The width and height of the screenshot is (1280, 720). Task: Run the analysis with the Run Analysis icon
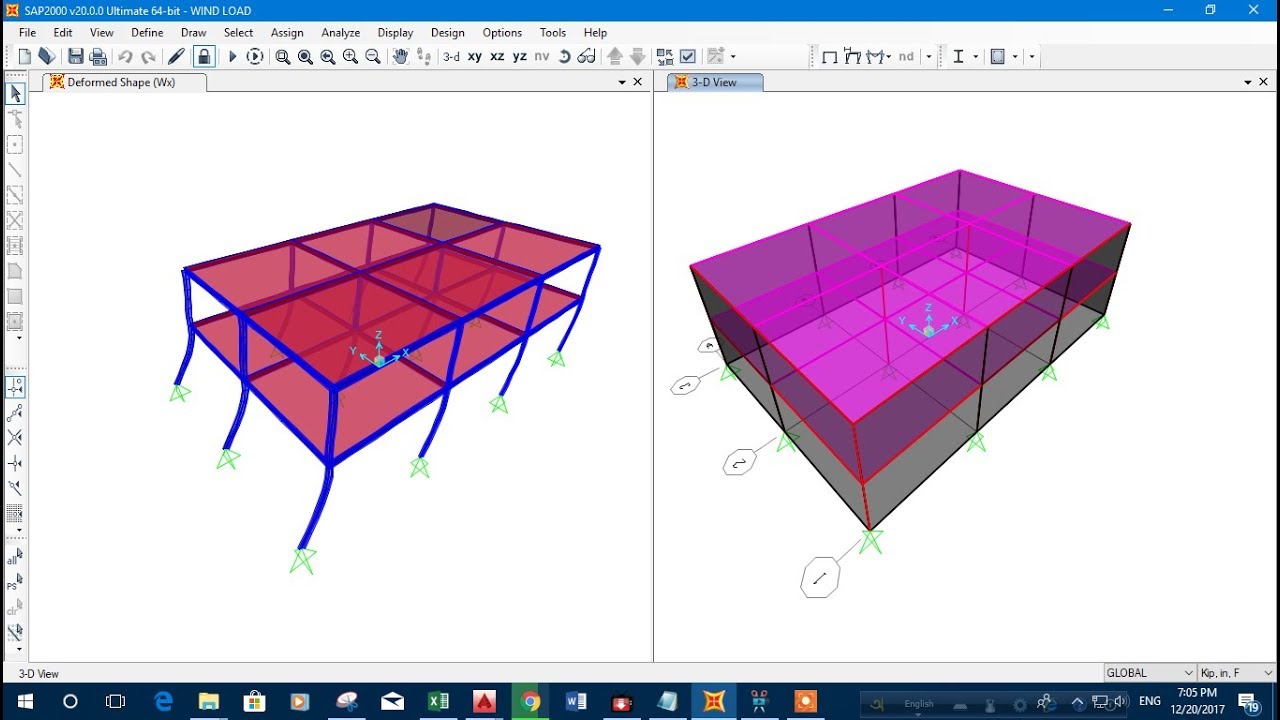coord(233,56)
